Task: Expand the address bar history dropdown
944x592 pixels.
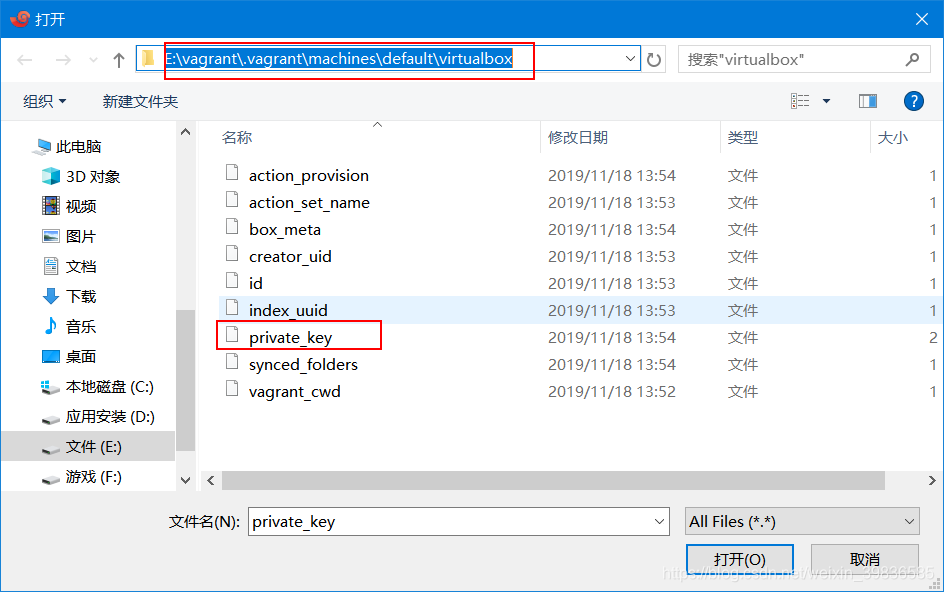Action: [630, 58]
